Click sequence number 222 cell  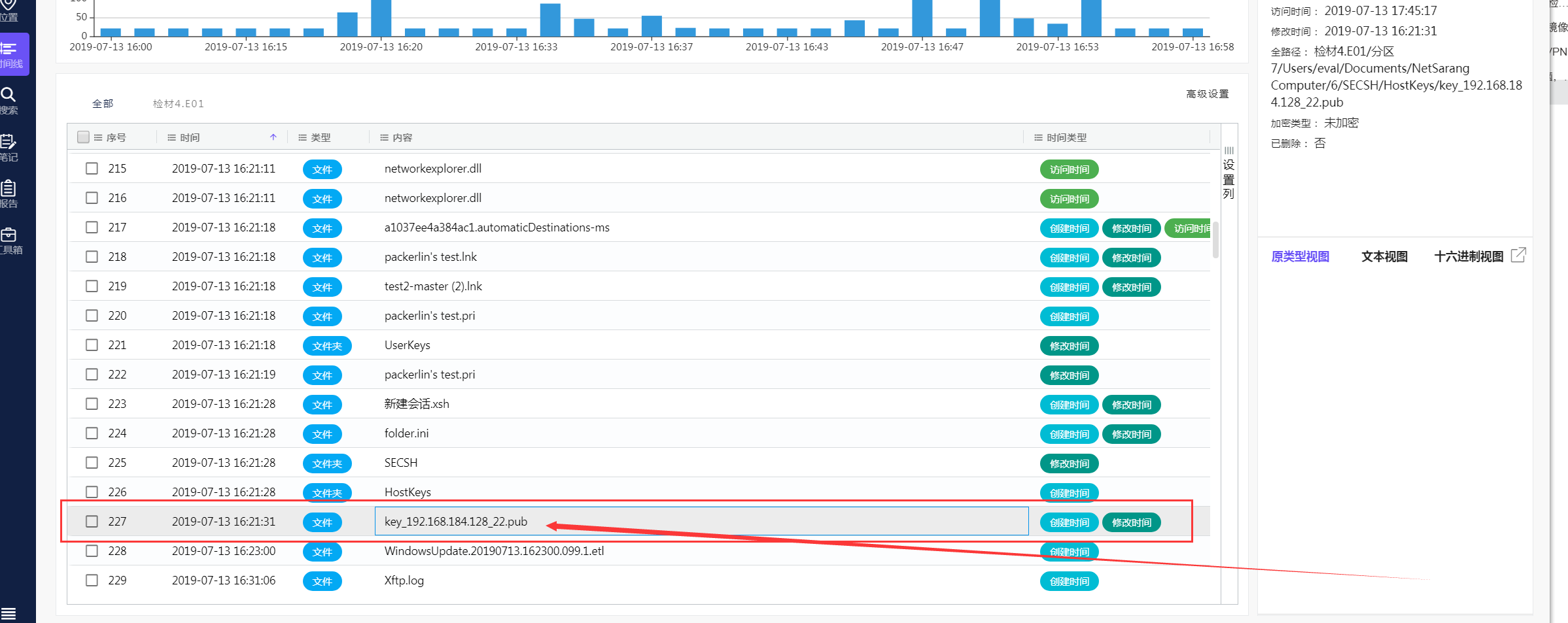pos(117,375)
